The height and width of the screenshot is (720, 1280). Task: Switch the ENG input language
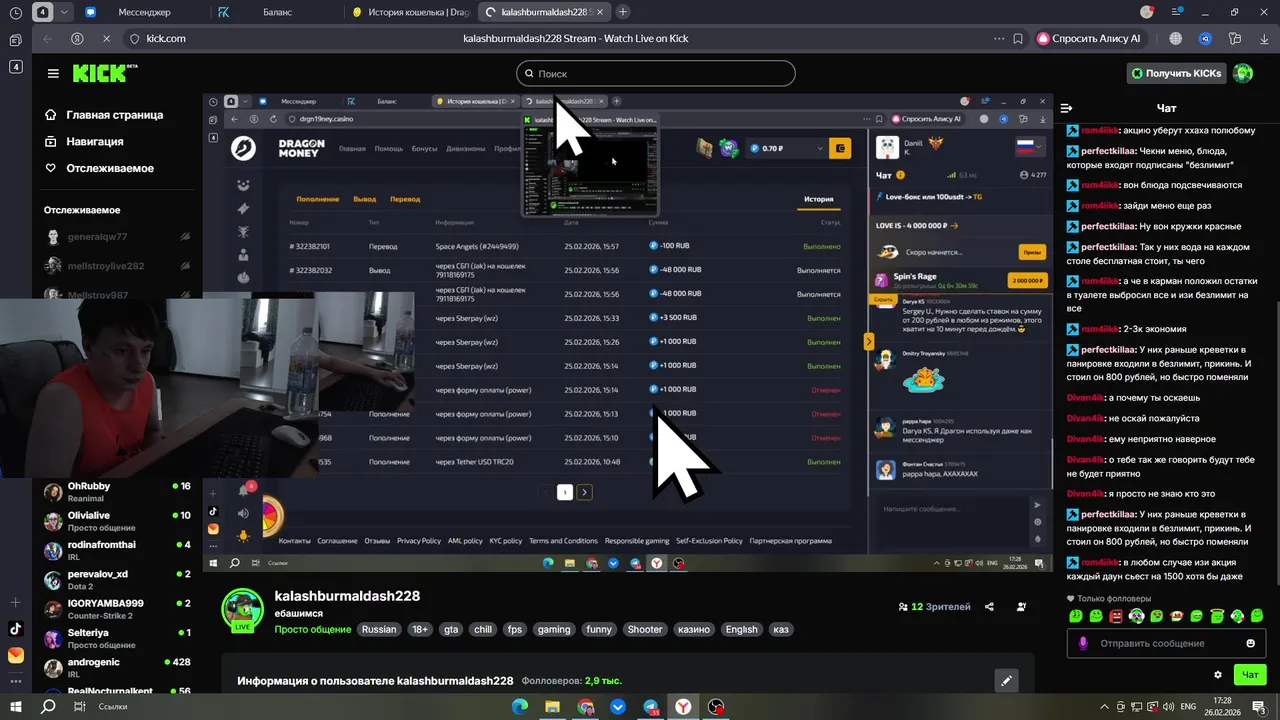(1190, 706)
